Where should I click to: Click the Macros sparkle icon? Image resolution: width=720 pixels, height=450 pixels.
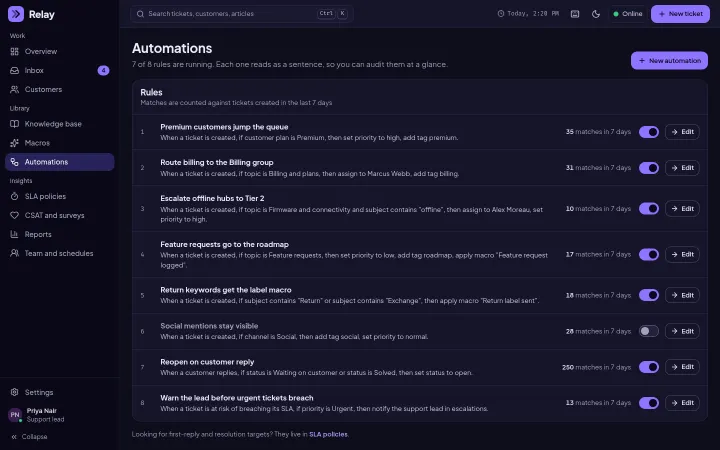pos(15,143)
